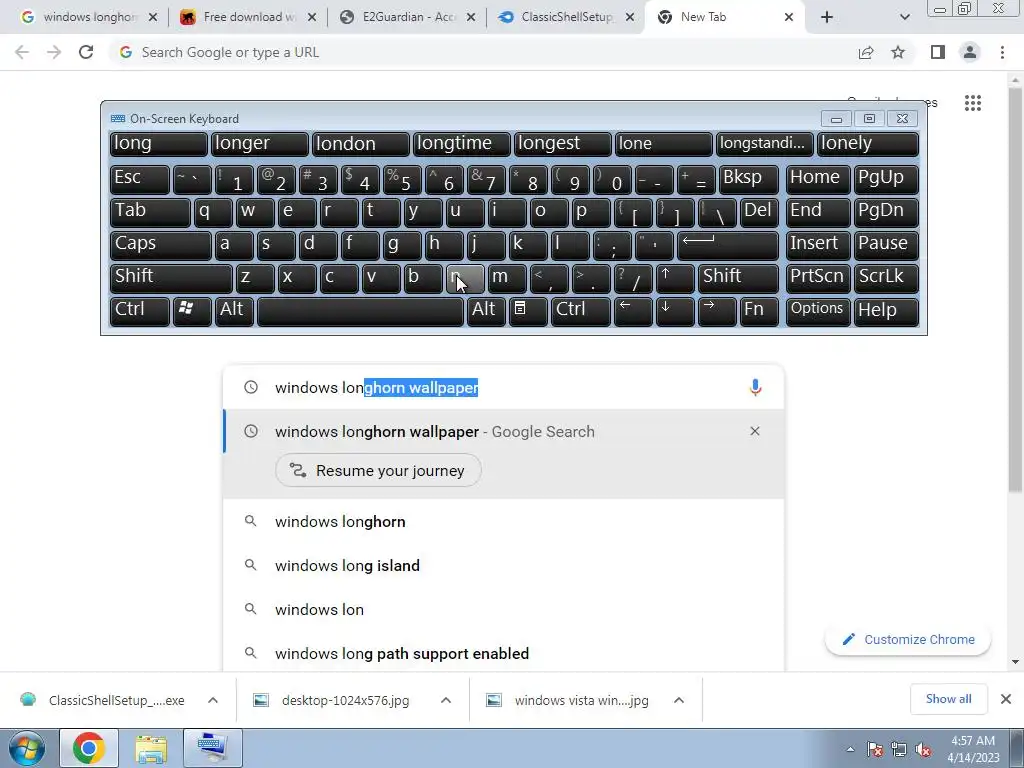Open the profile avatar icon
Image resolution: width=1024 pixels, height=768 pixels.
click(970, 52)
